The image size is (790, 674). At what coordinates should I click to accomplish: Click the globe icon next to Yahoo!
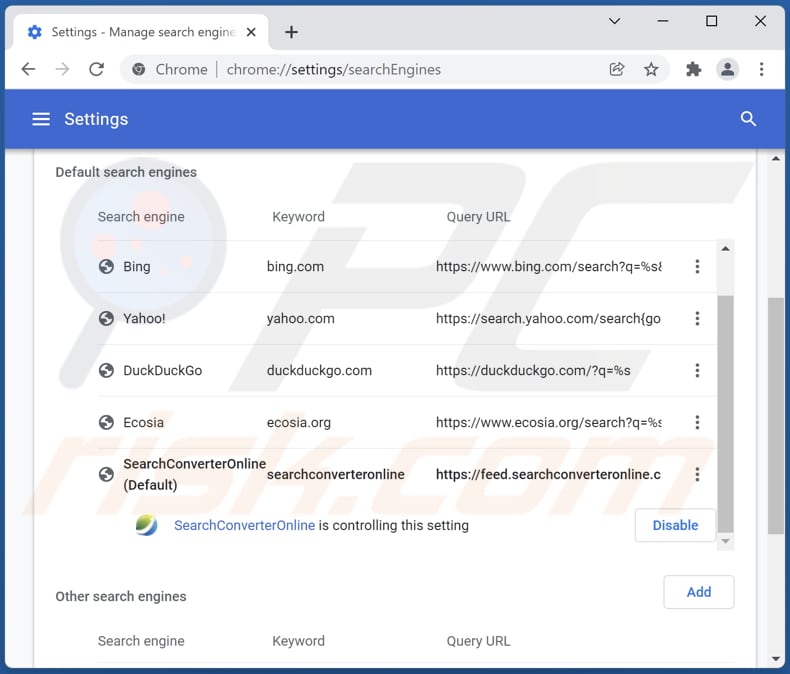pos(106,318)
